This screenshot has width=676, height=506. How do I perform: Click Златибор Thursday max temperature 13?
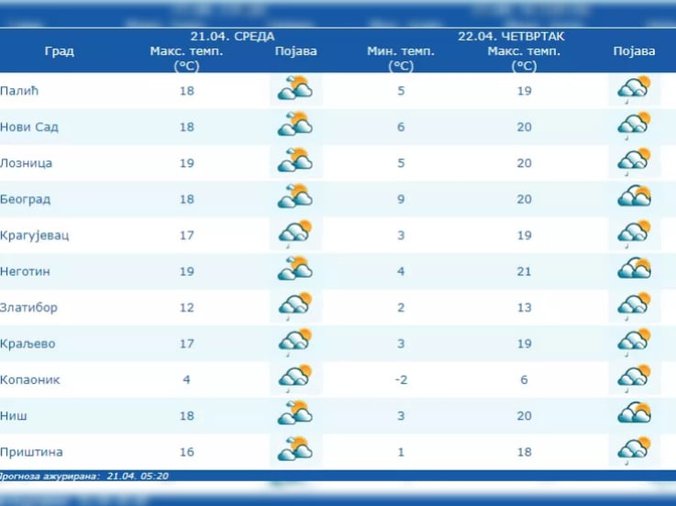524,308
